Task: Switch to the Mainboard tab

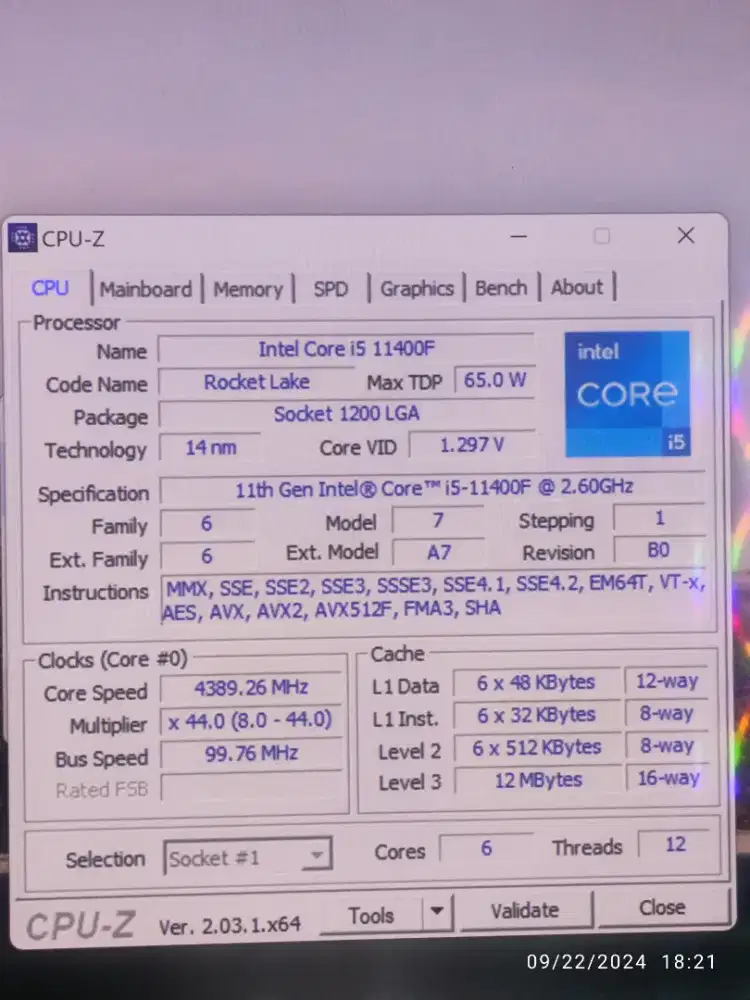Action: [146, 289]
